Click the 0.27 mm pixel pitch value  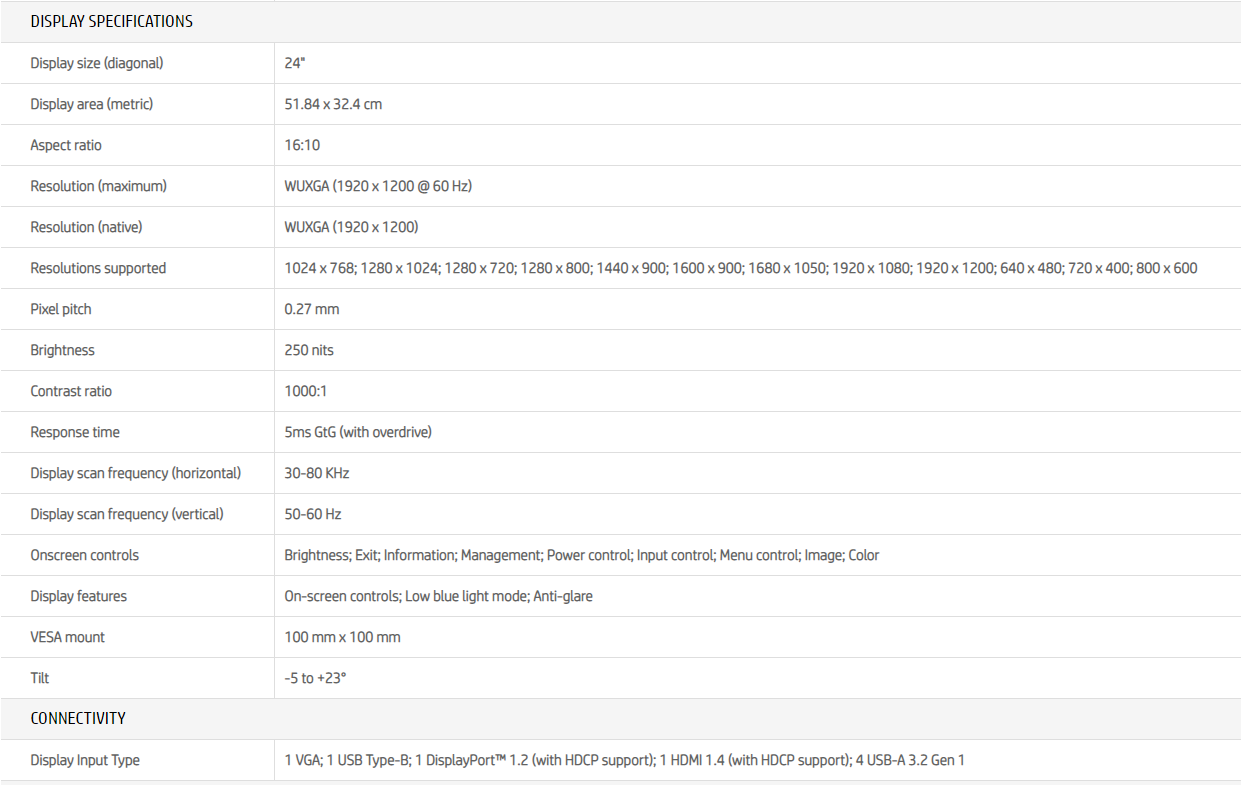312,309
